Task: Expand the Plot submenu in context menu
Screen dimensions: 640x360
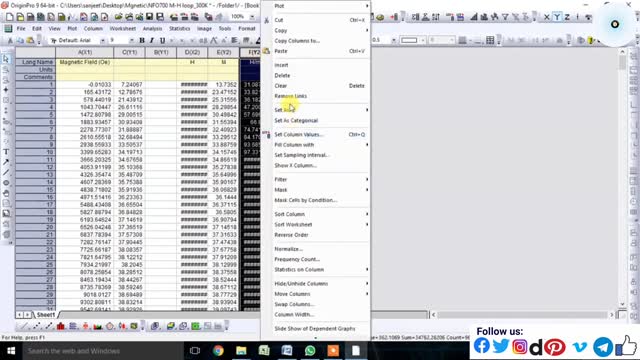Action: pyautogui.click(x=316, y=6)
